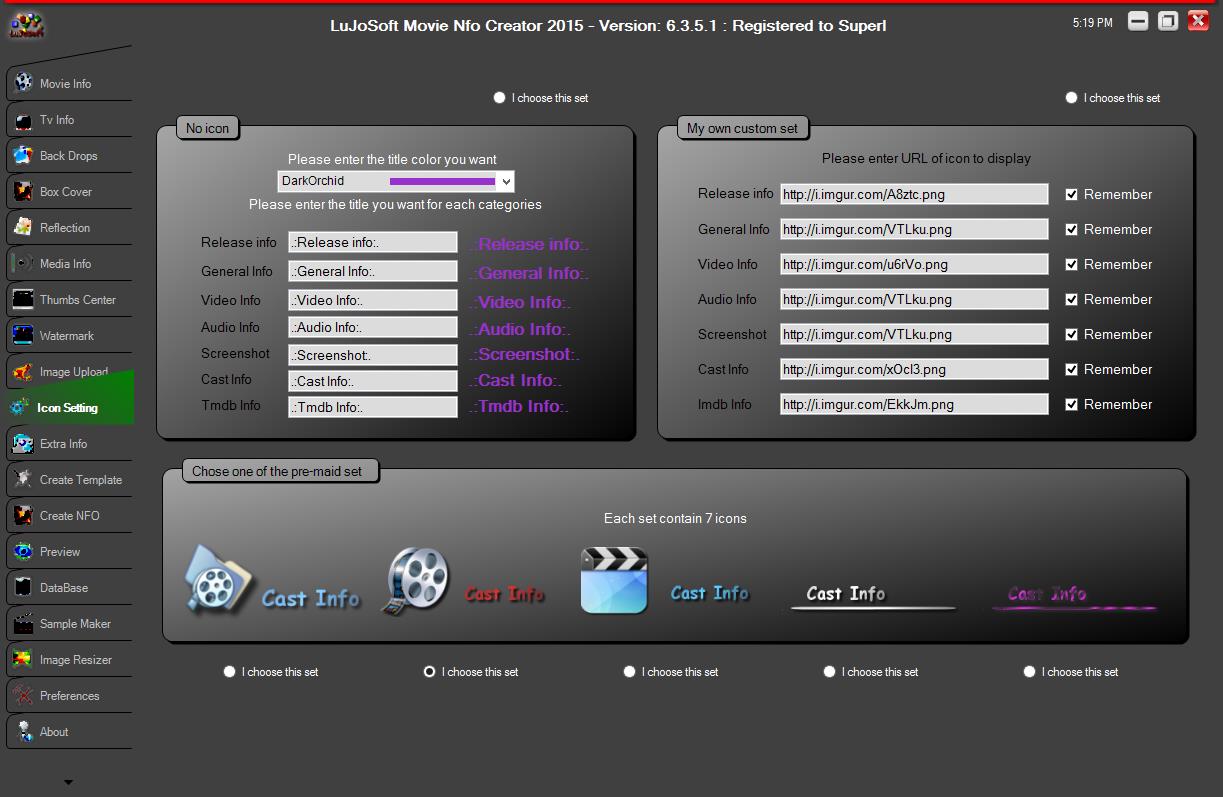Screen dimensions: 1223x797
Task: Open Box Cover using its icon
Action: coord(23,191)
